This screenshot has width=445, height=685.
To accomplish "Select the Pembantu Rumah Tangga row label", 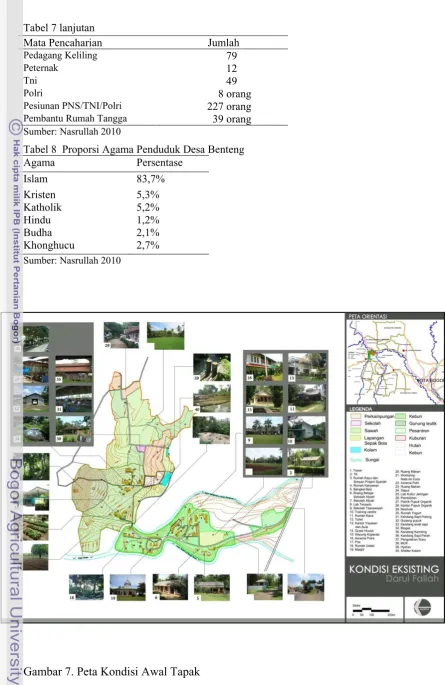I will pyautogui.click(x=75, y=118).
